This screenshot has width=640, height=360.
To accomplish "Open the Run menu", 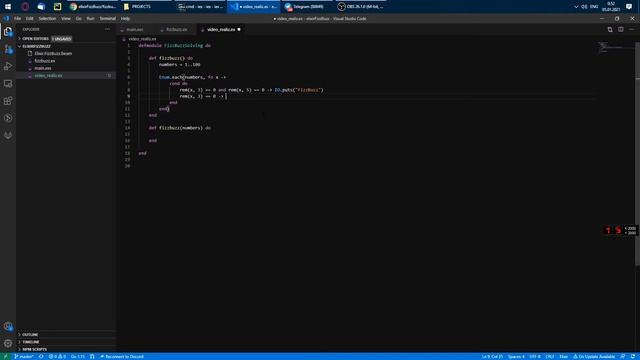I will coord(90,18).
